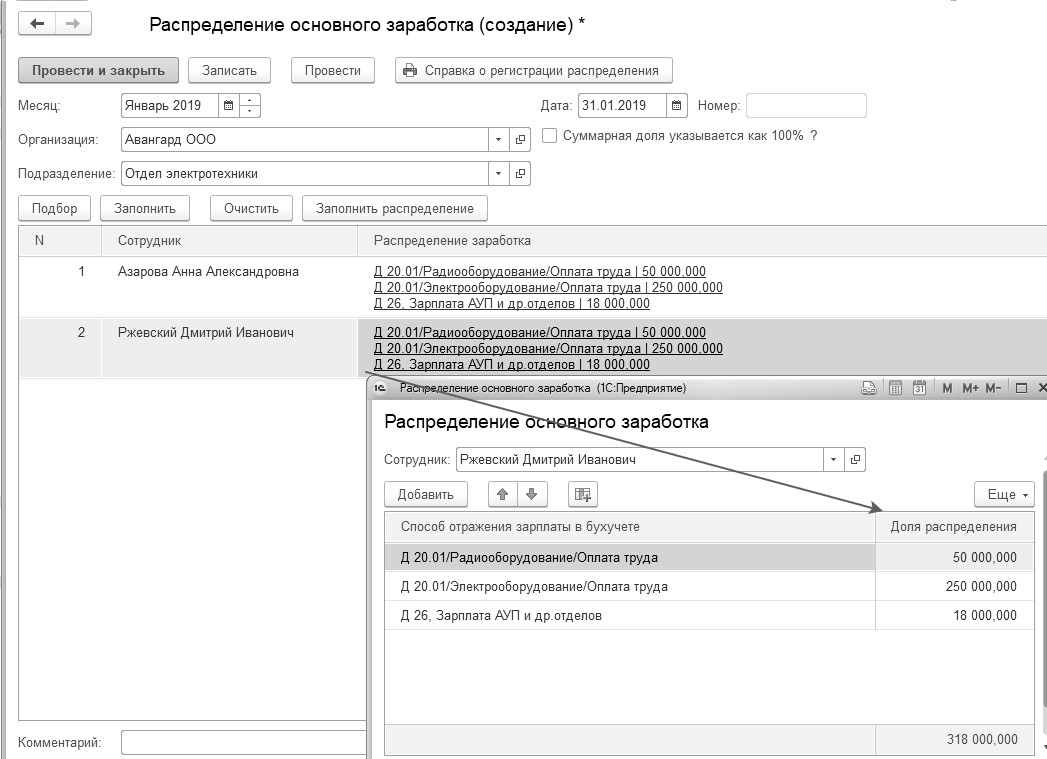Viewport: 1047px width, 759px height.
Task: Open the Организация record via open icon
Action: point(520,140)
